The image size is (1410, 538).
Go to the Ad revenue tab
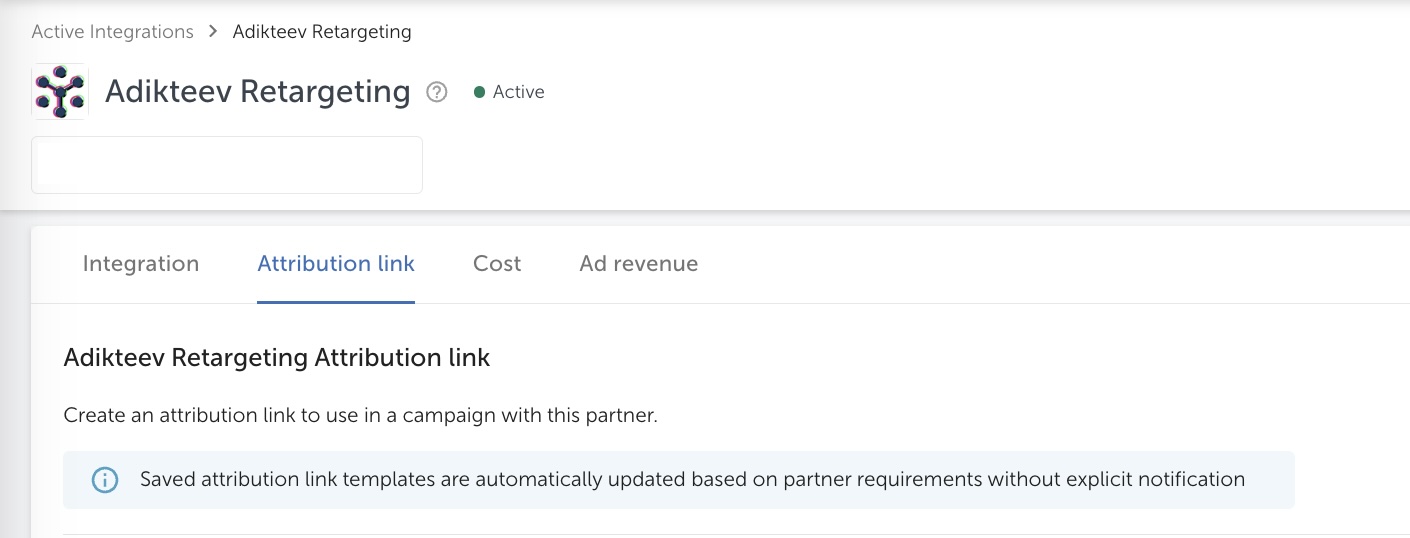pyautogui.click(x=638, y=264)
